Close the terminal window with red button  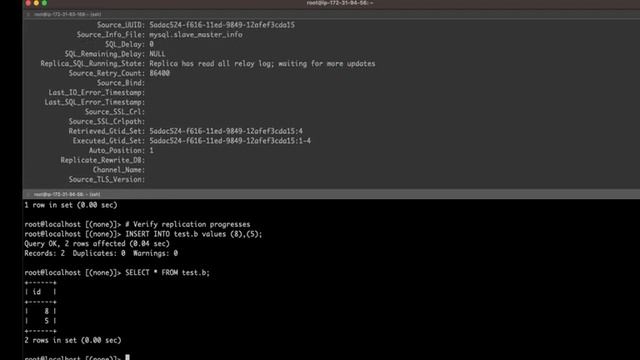(x=28, y=3)
